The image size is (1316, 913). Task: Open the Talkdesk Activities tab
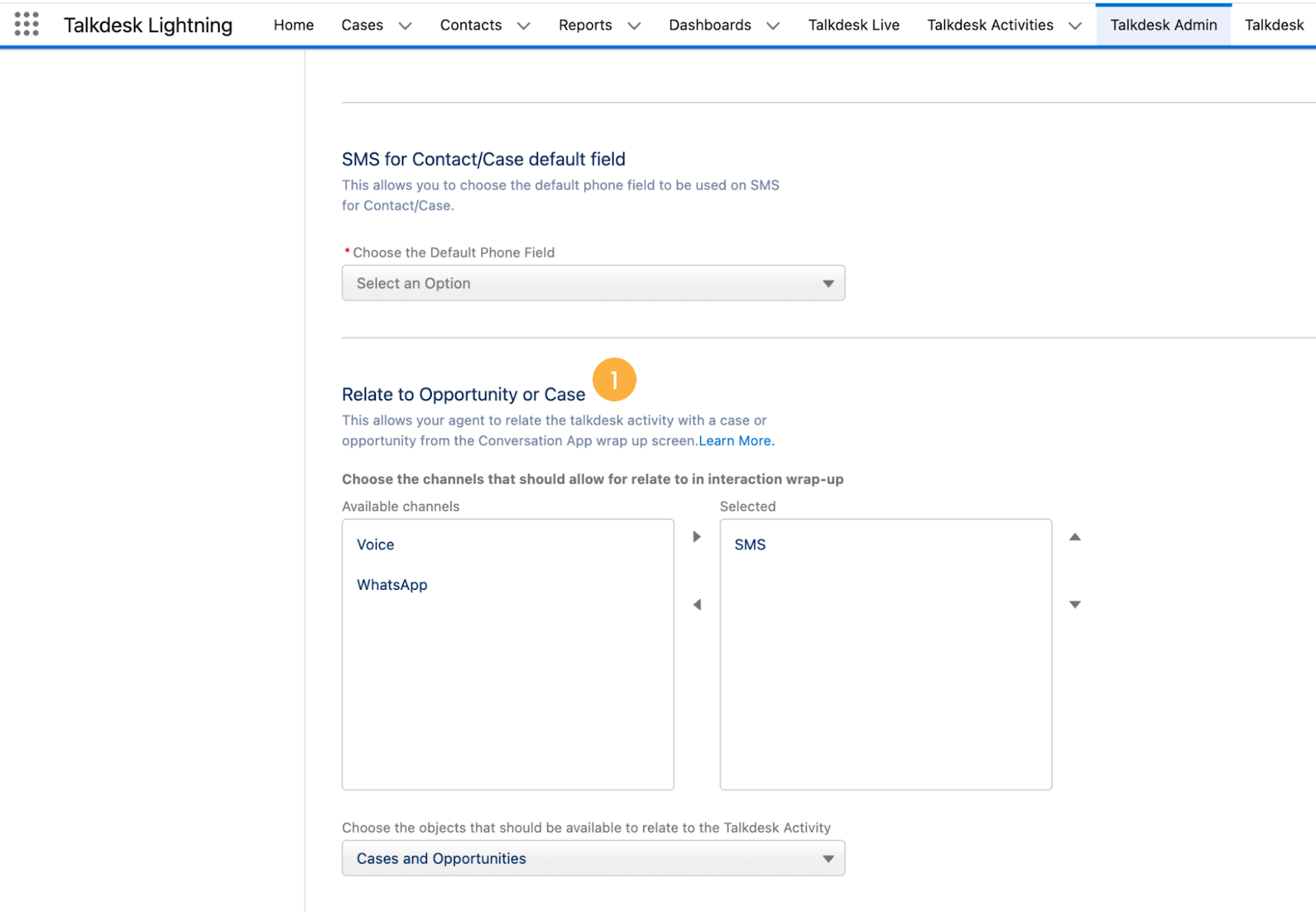[990, 25]
